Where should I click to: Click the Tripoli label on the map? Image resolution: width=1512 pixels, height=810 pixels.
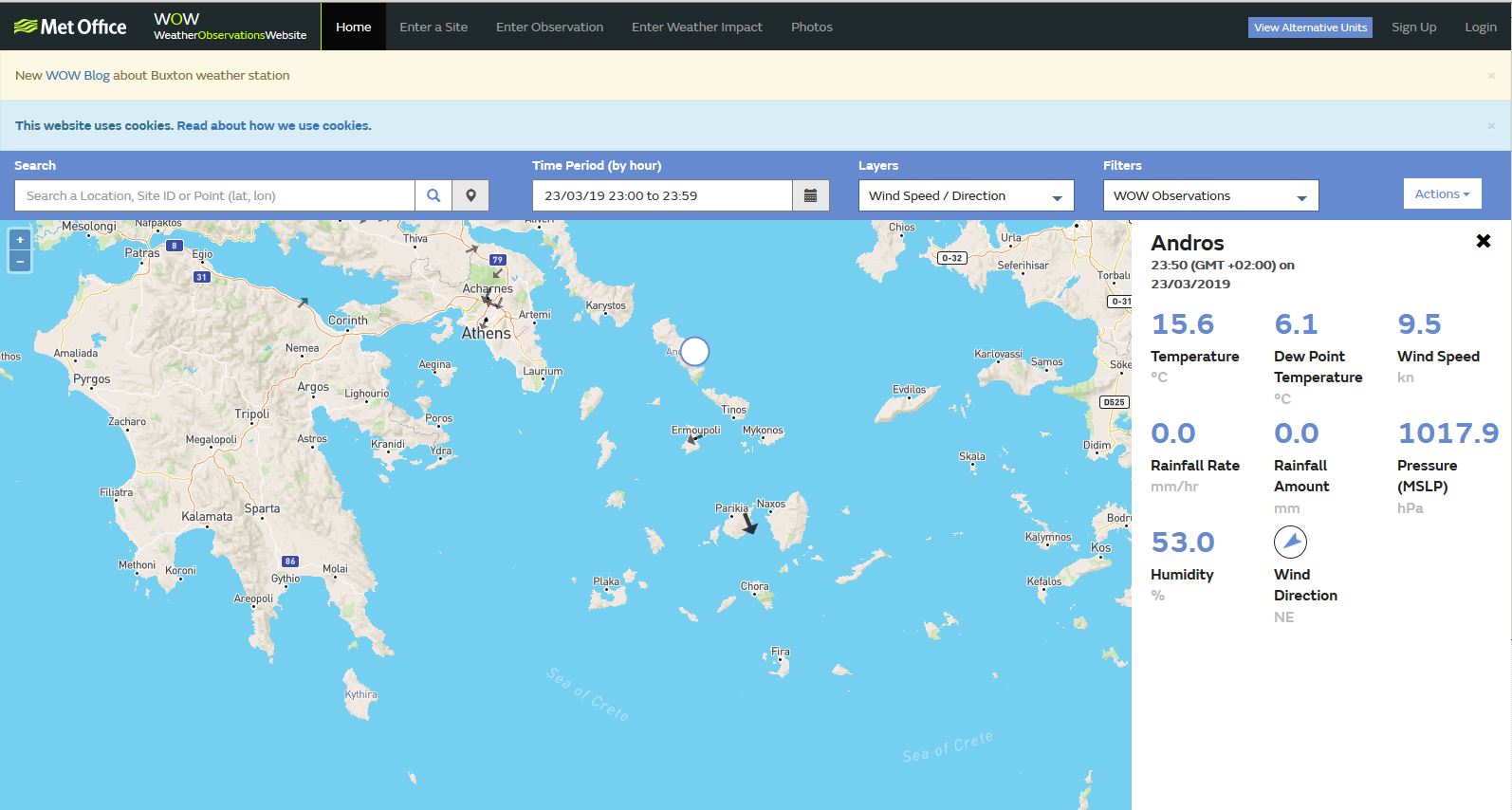252,414
